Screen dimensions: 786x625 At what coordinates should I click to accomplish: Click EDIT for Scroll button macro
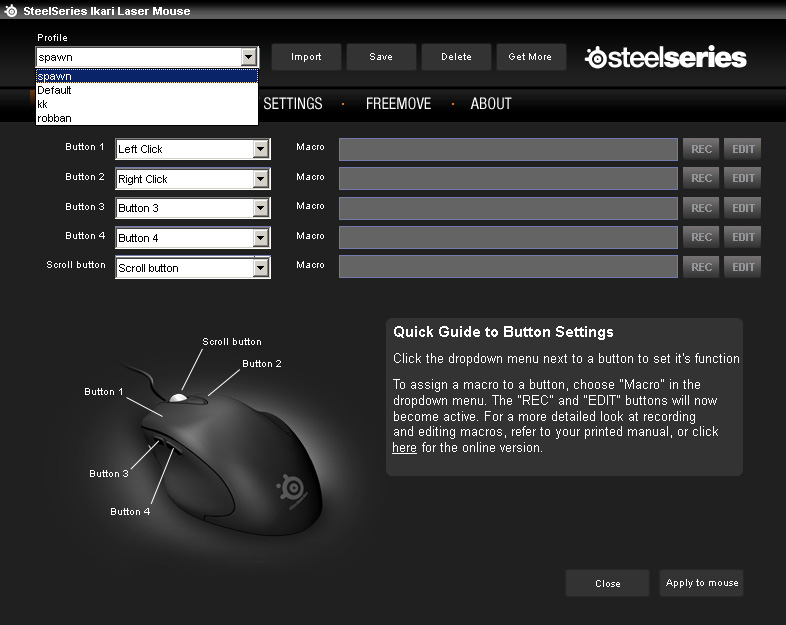(x=743, y=267)
